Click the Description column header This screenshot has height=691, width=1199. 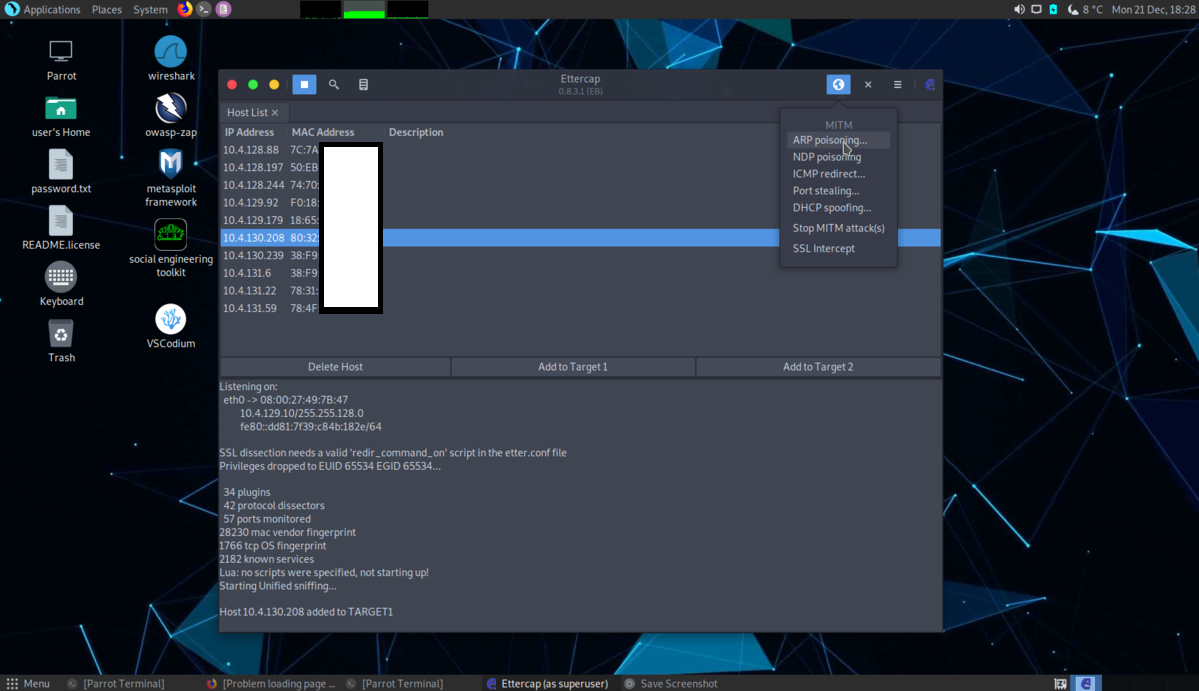[416, 132]
